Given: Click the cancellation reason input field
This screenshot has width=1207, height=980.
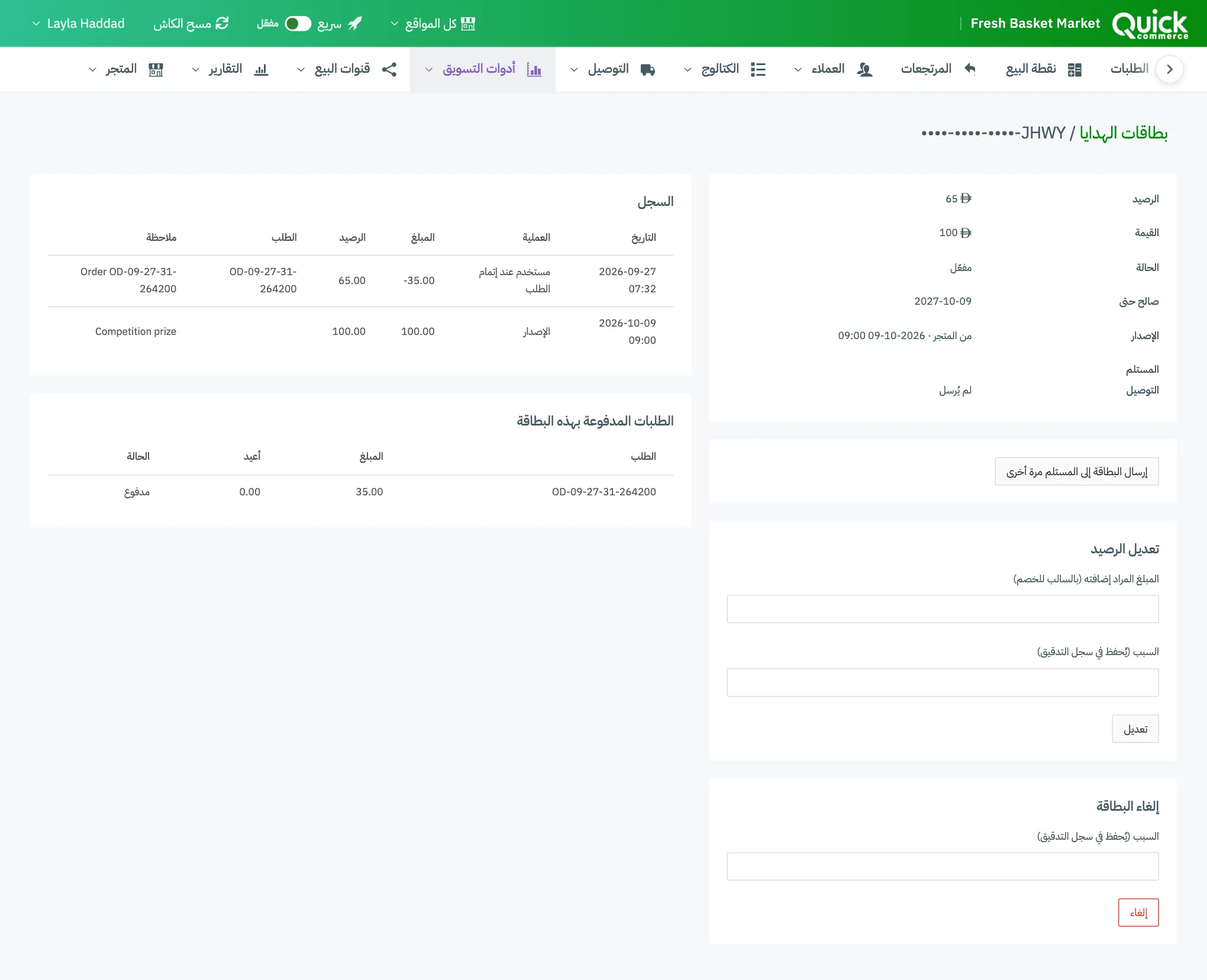Looking at the screenshot, I should tap(943, 866).
